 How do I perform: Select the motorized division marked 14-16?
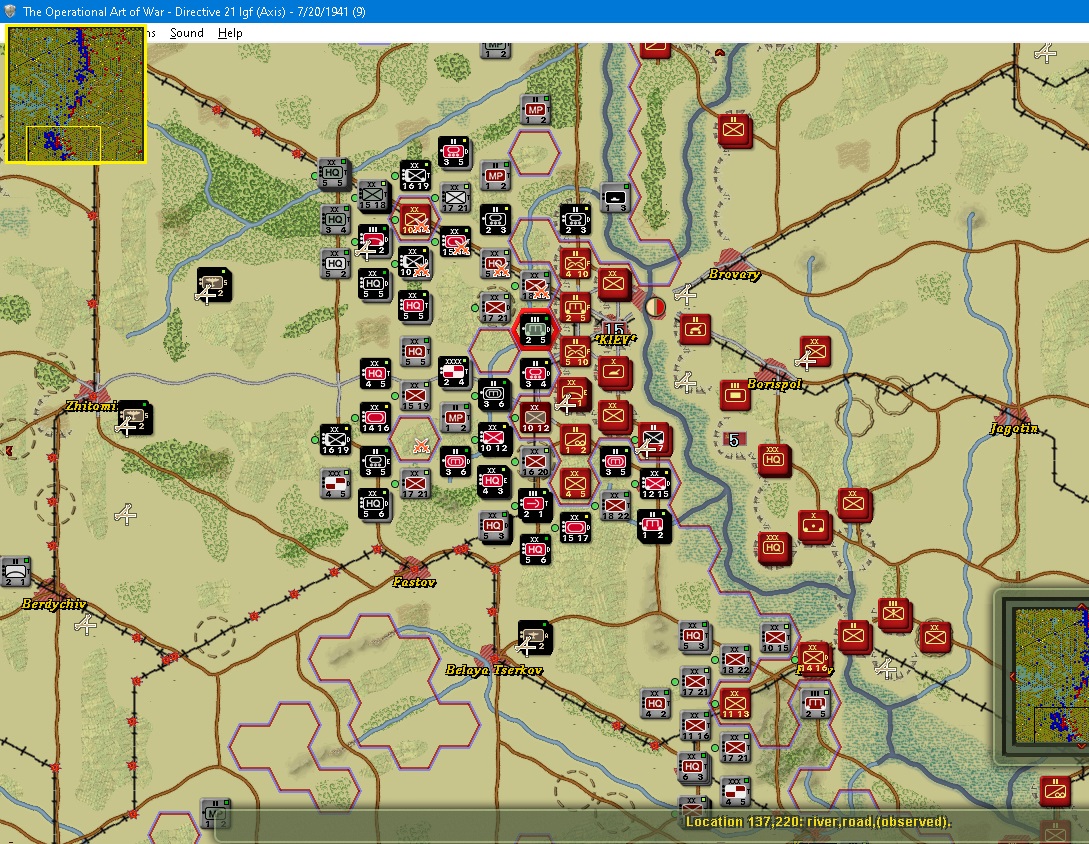pyautogui.click(x=375, y=418)
